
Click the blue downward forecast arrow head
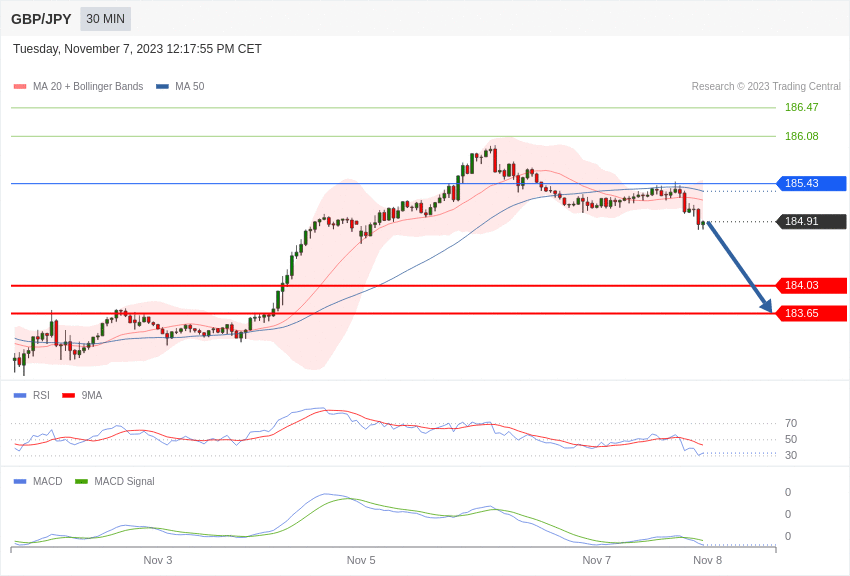(x=767, y=306)
